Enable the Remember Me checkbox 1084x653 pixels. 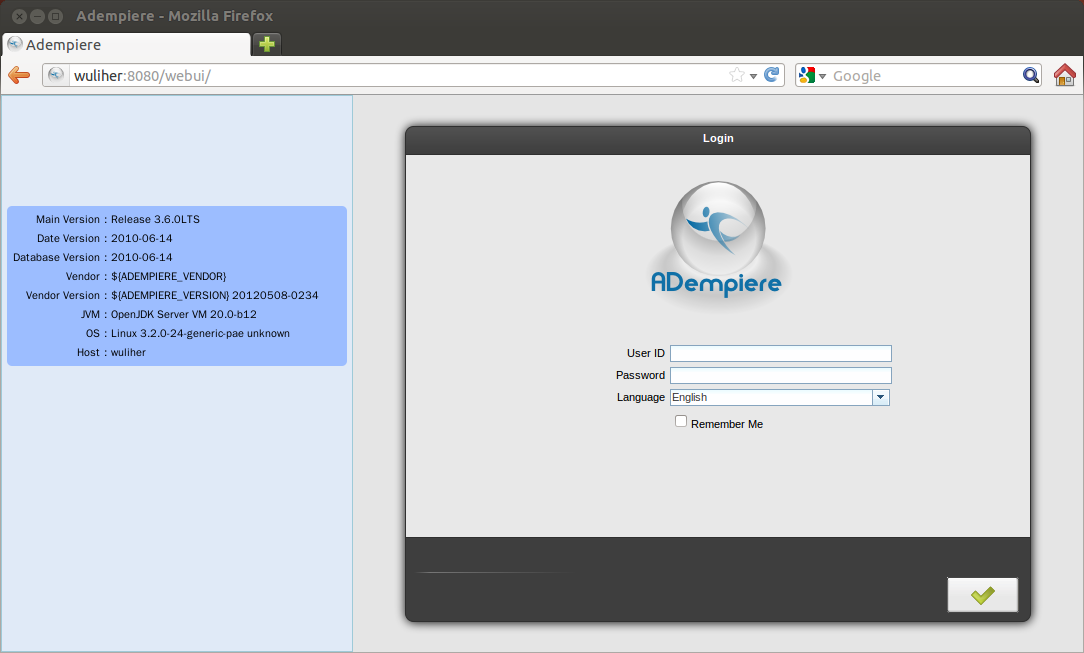tap(681, 422)
